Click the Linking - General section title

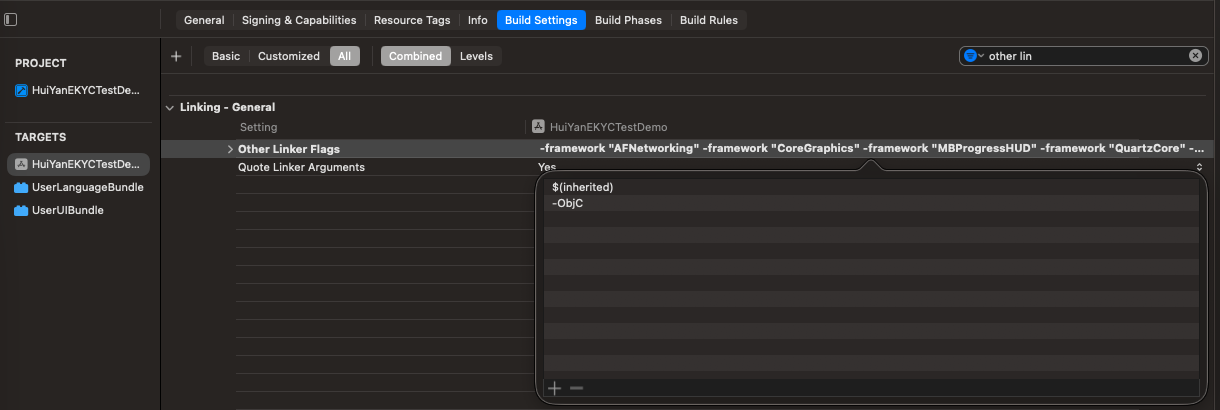point(227,107)
